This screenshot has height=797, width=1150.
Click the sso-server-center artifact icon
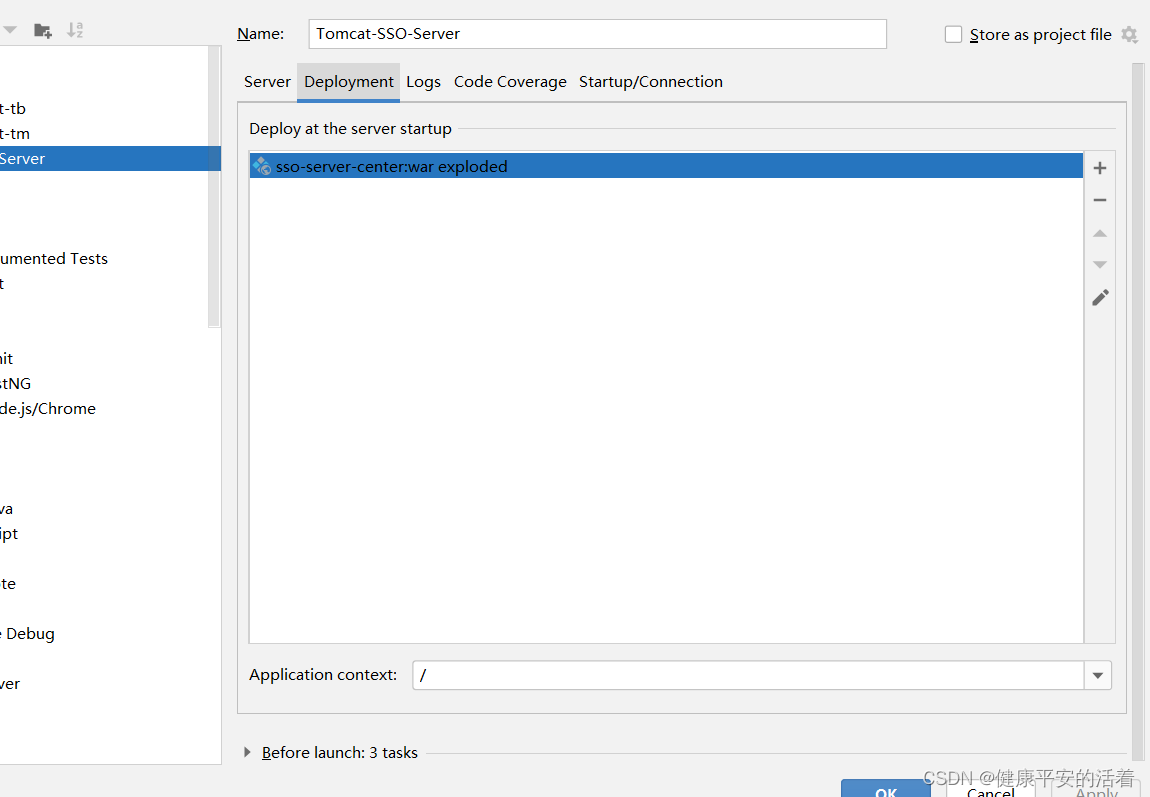coord(260,166)
